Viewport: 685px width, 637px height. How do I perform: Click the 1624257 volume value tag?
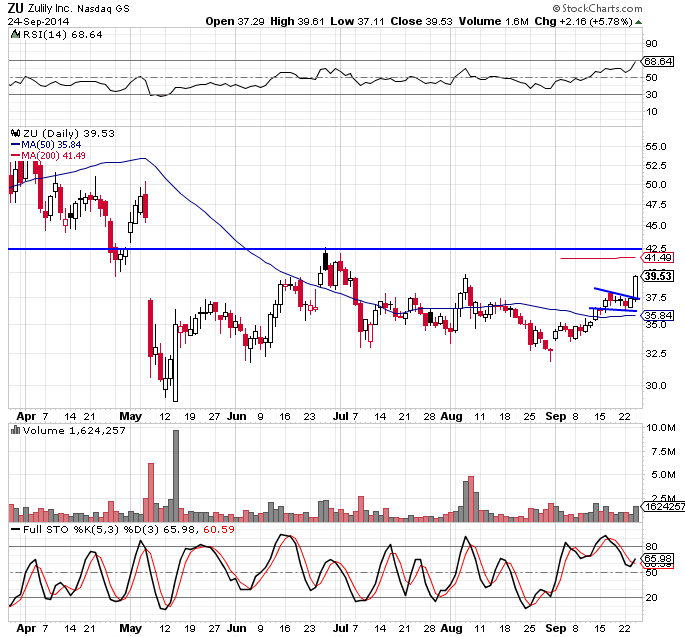[x=663, y=507]
